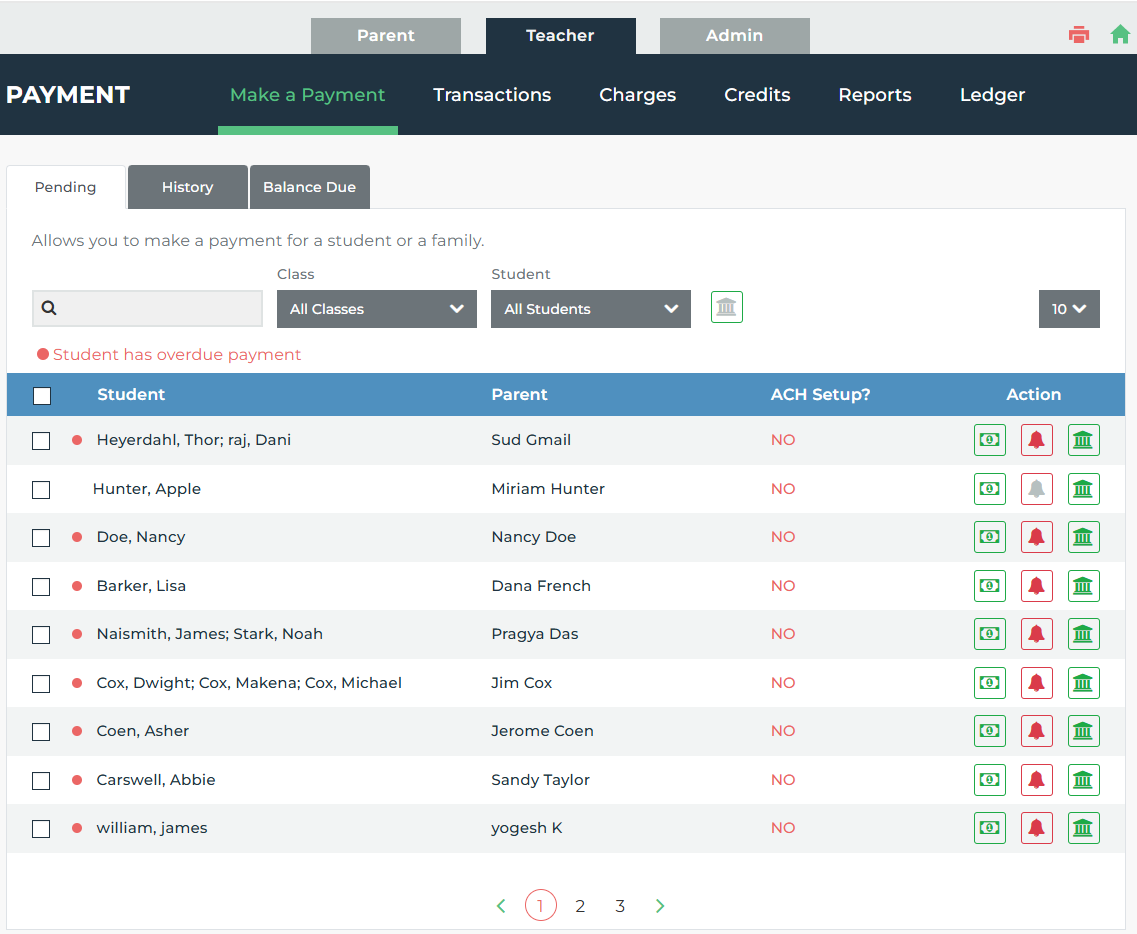Click cash payment icon for Heyerdahl, Thor

(990, 440)
